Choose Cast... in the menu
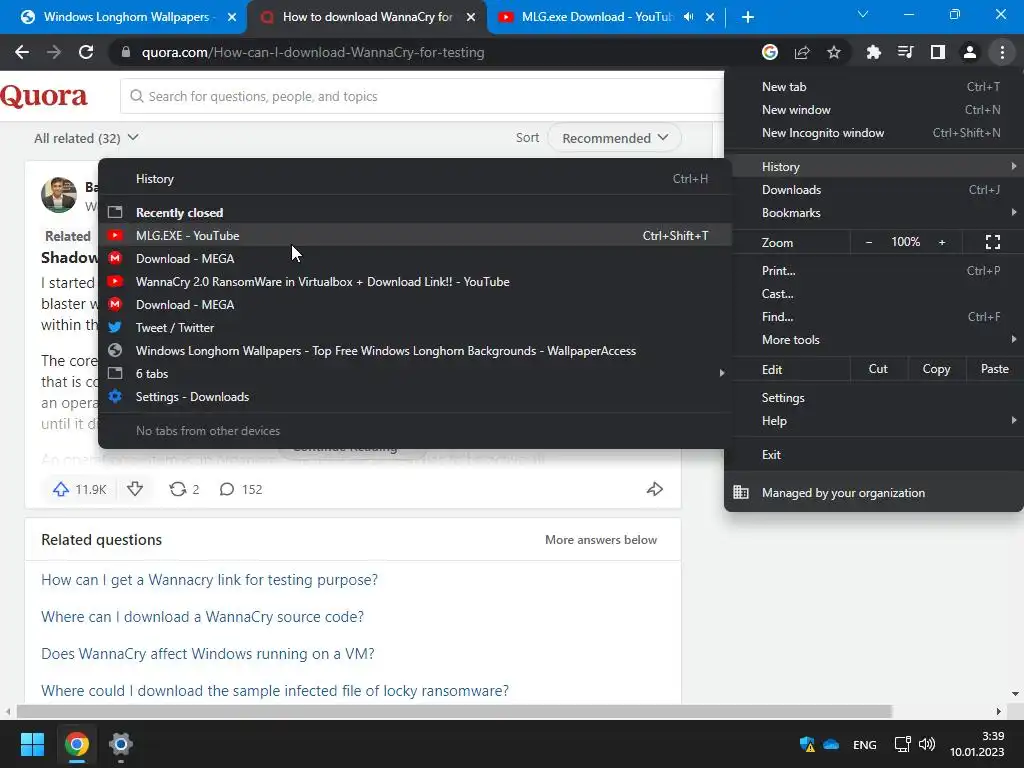Screen dimensions: 1024x768 click(x=874, y=294)
